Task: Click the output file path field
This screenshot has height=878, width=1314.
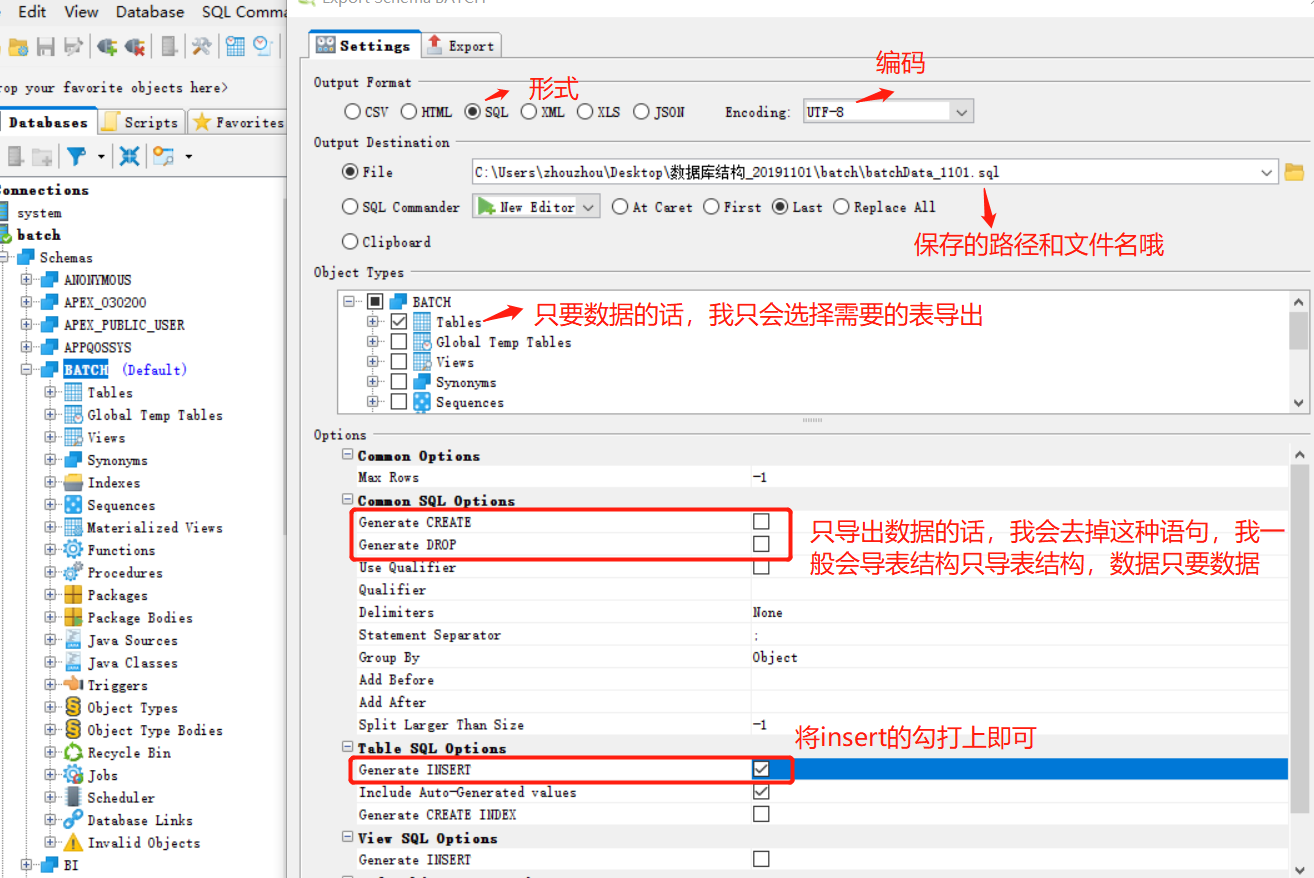Action: pos(870,172)
